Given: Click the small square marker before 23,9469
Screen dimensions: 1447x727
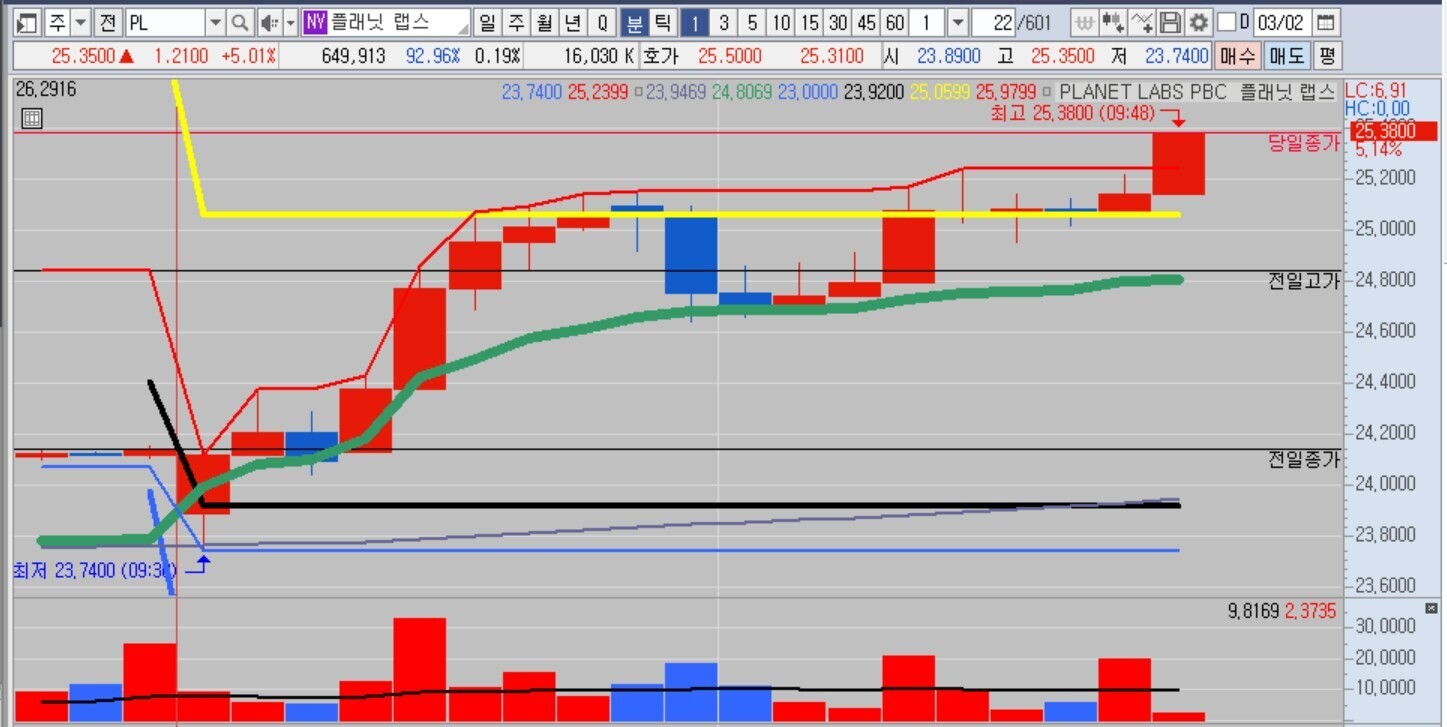Looking at the screenshot, I should (x=637, y=92).
